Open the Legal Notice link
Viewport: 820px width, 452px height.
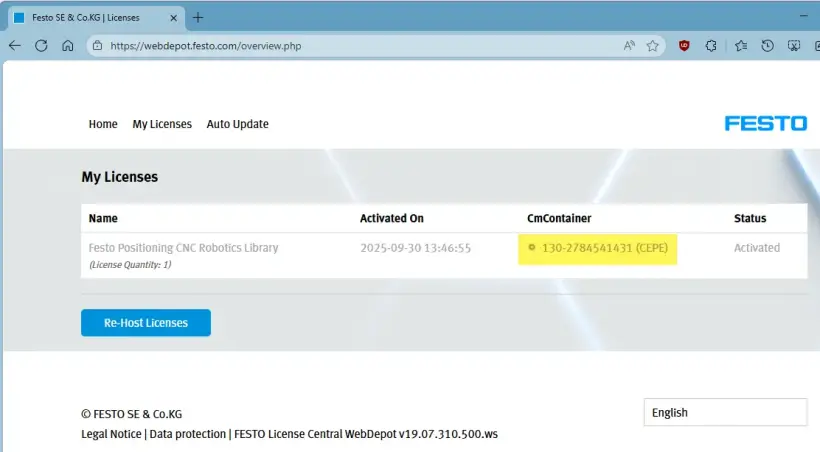coord(111,434)
